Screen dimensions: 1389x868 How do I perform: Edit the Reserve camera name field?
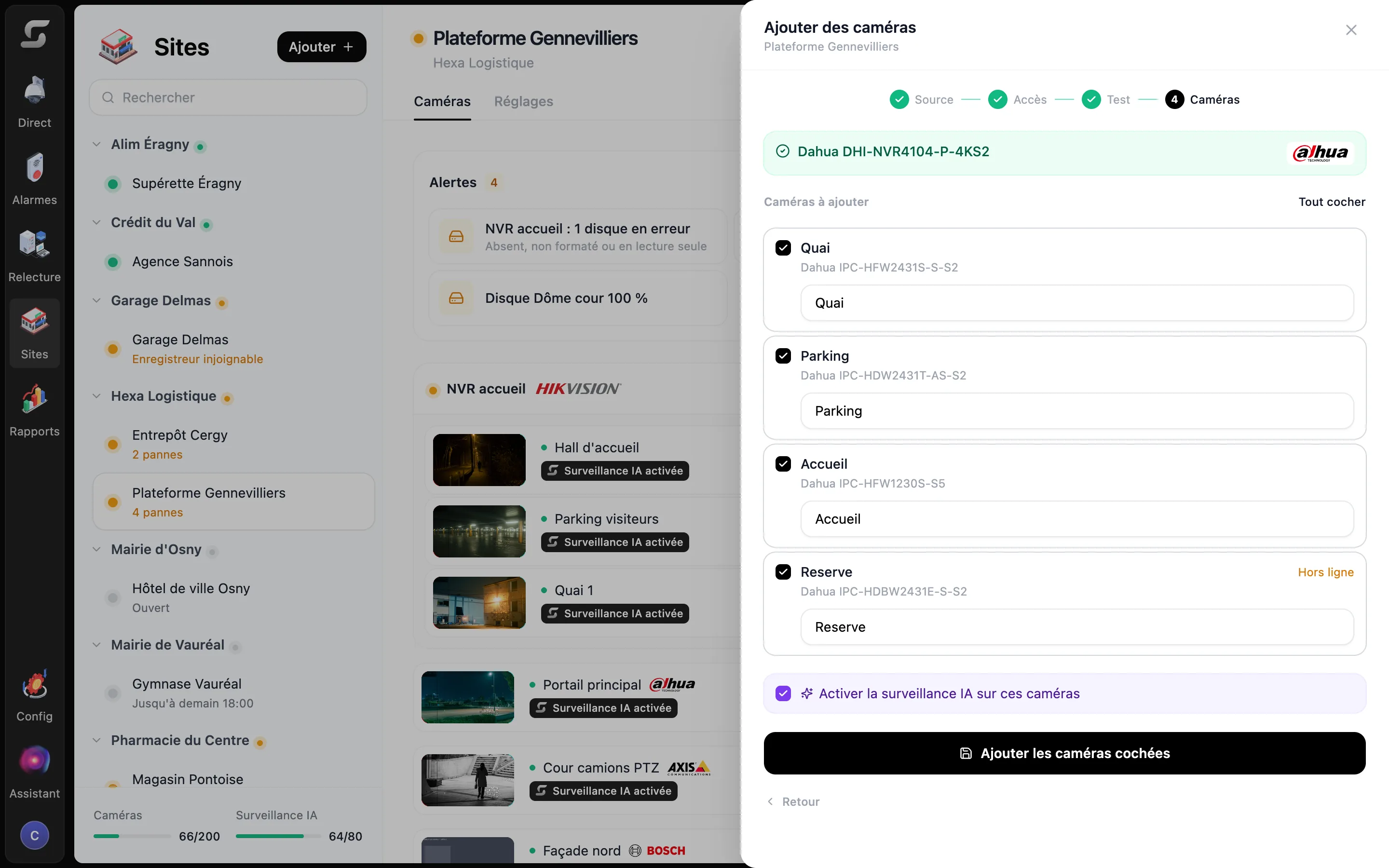[x=1077, y=627]
